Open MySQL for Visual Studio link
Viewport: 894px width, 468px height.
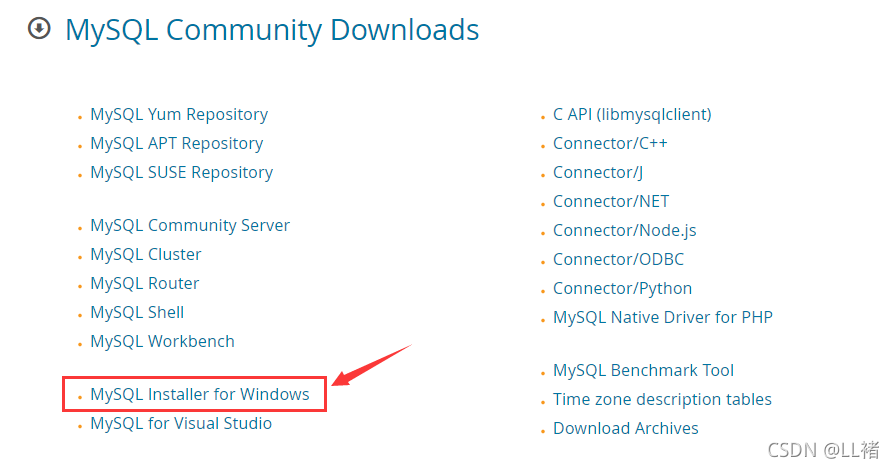(181, 424)
